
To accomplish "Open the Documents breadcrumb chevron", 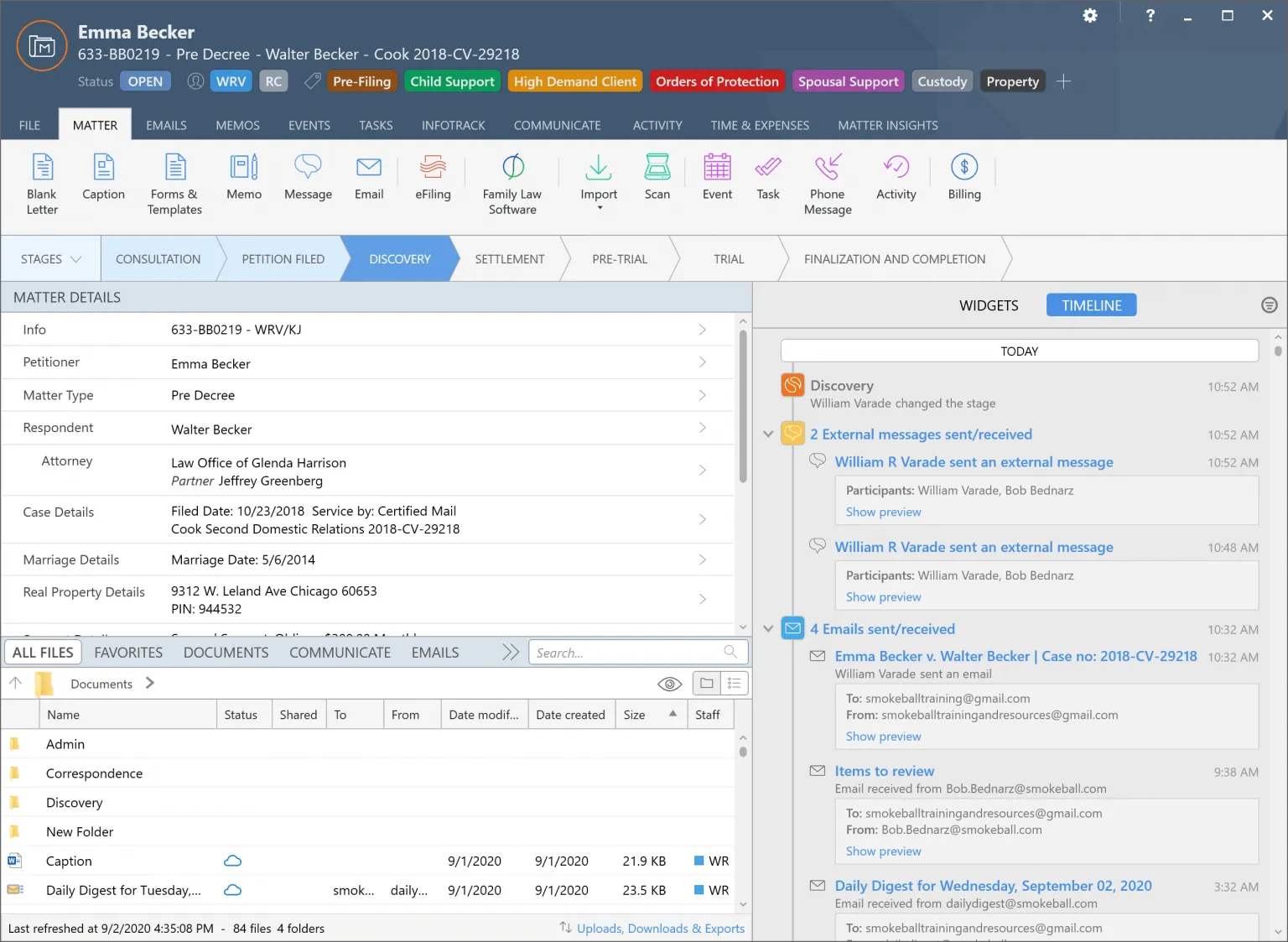I will click(x=150, y=683).
